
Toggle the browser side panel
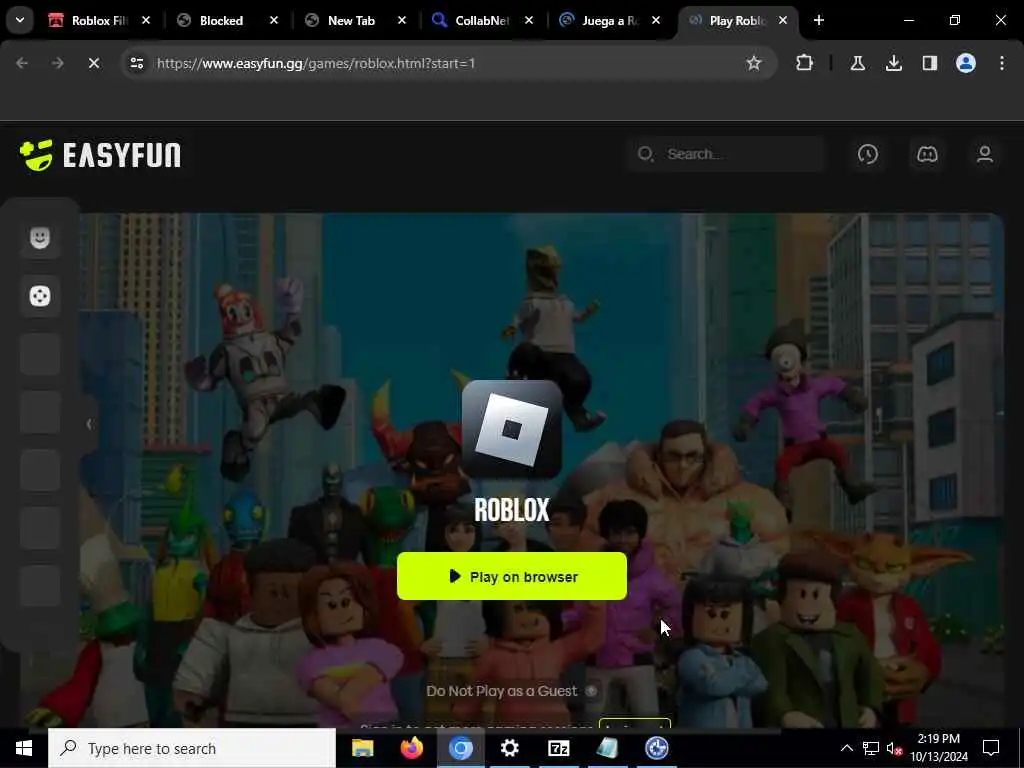pos(930,63)
